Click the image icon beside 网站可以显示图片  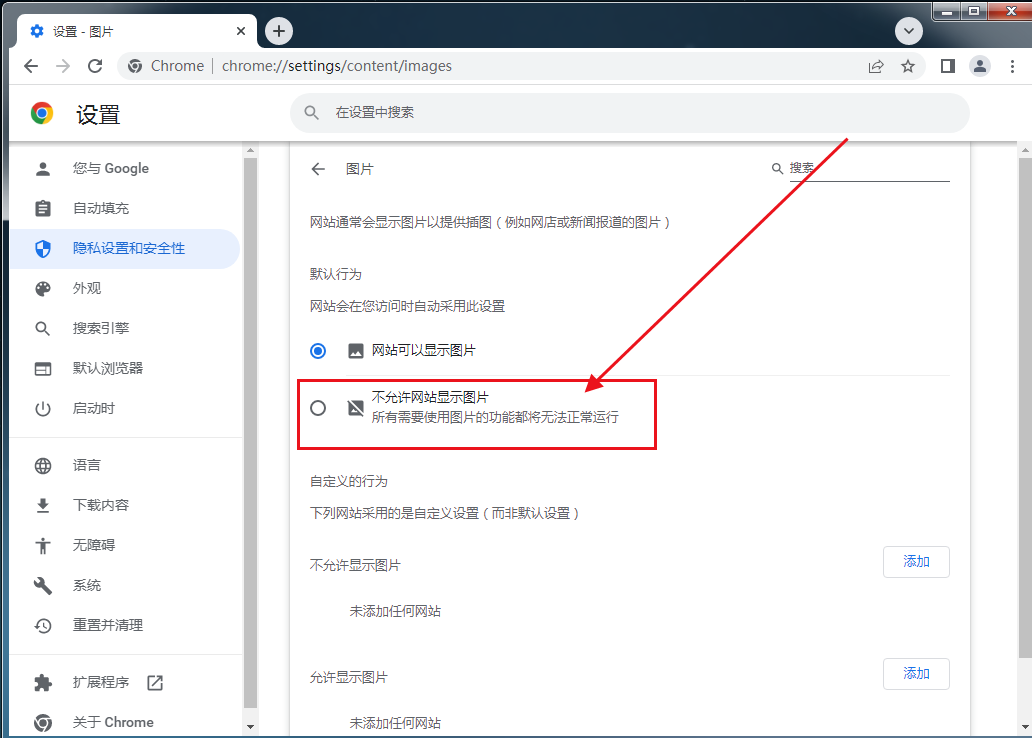pyautogui.click(x=355, y=350)
